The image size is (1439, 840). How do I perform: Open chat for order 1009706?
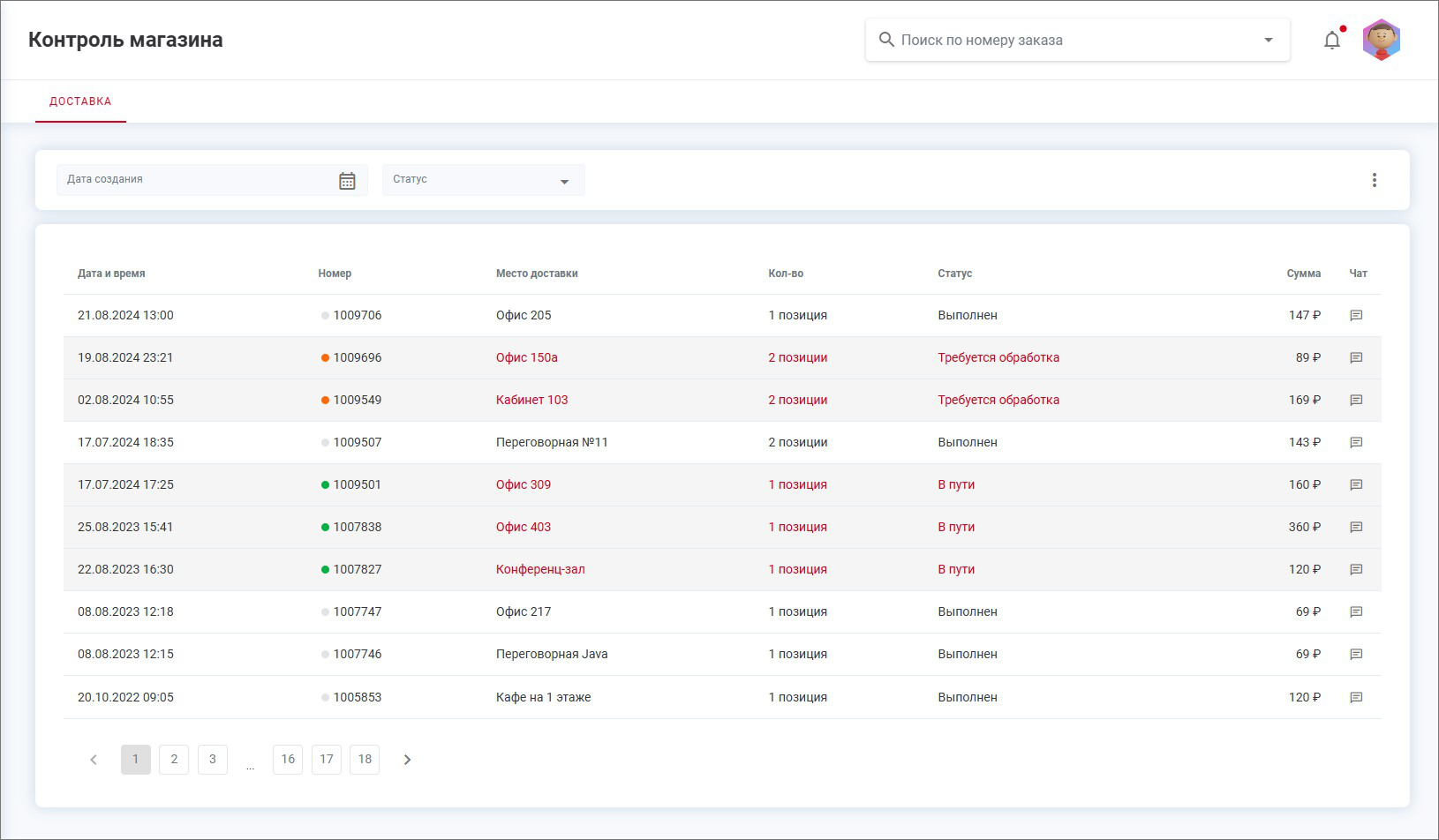[1356, 316]
